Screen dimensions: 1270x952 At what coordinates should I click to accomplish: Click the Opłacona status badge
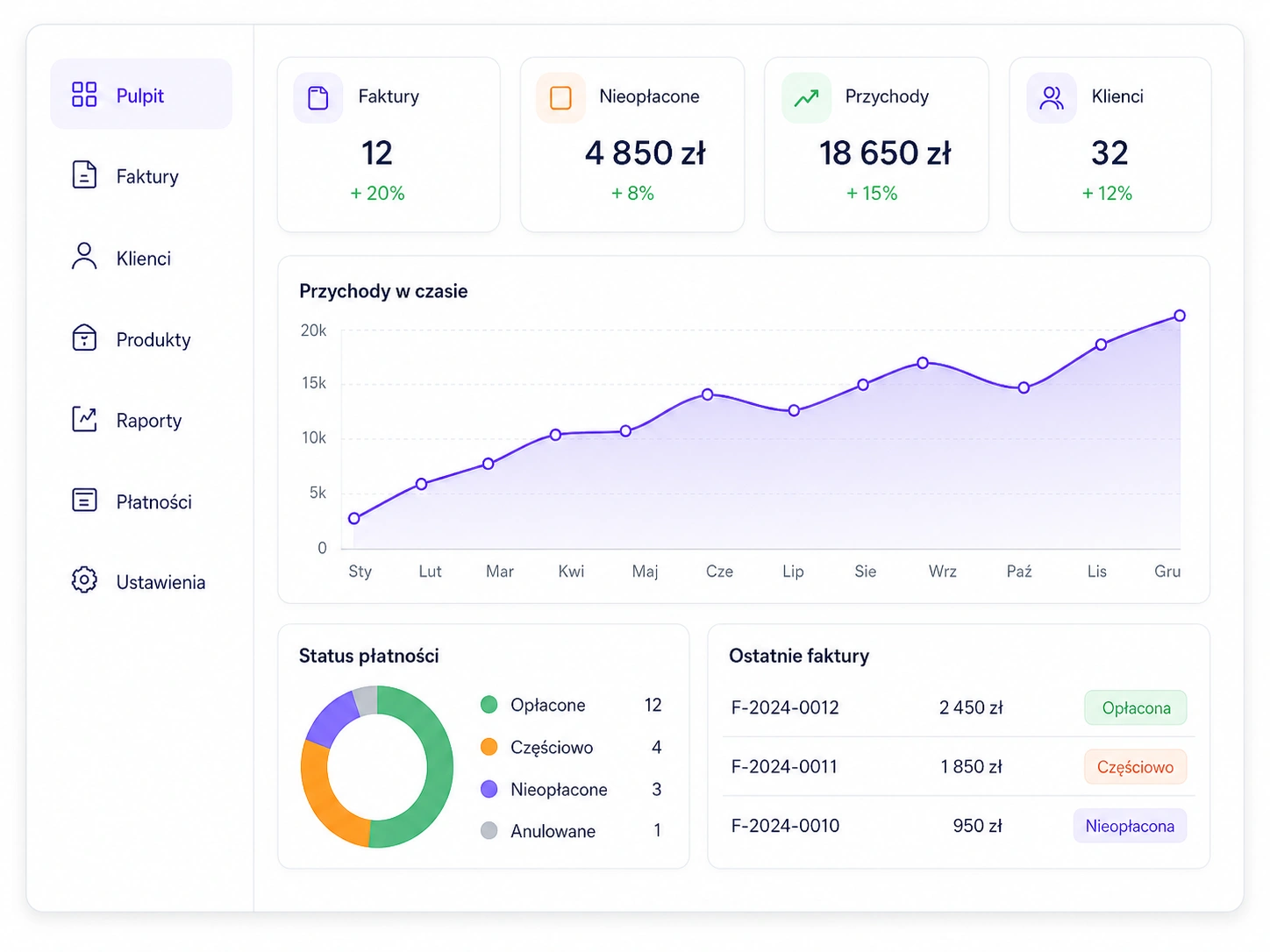point(1136,708)
